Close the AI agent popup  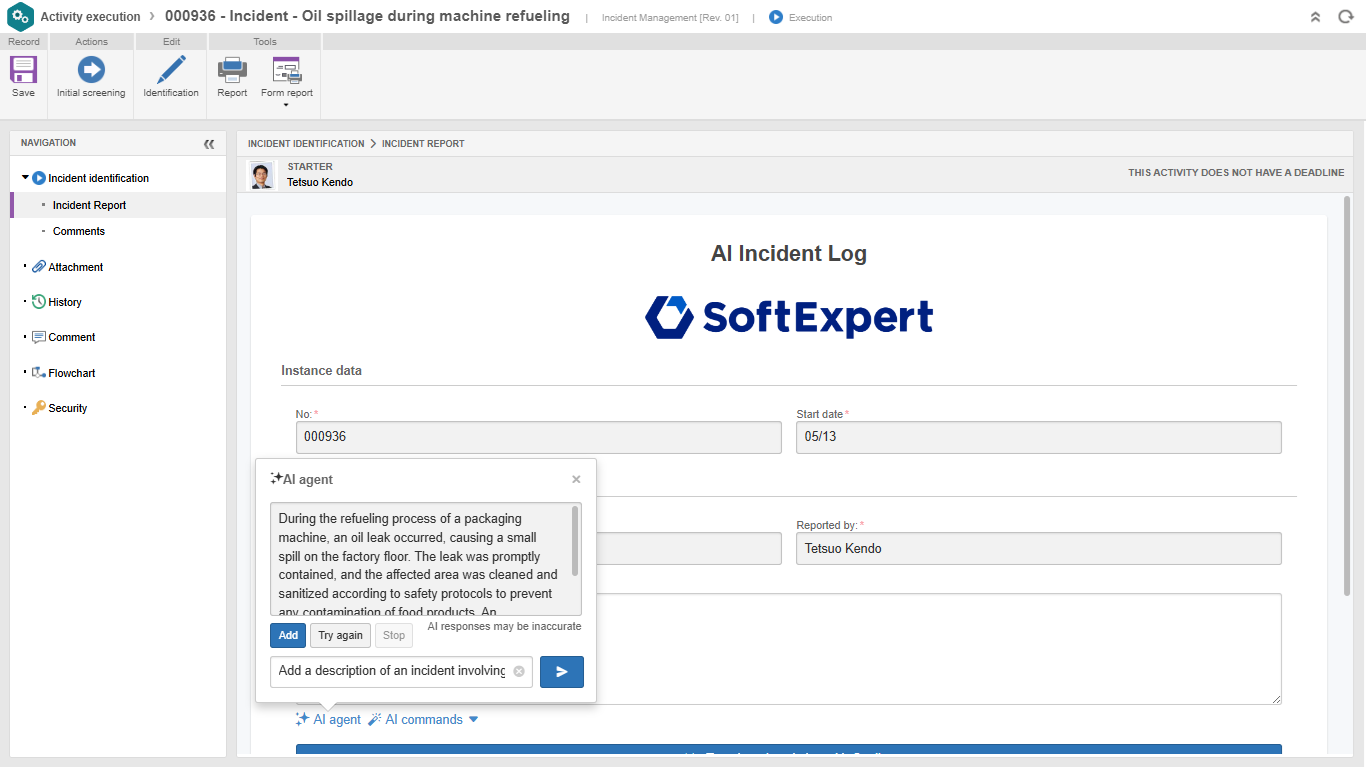click(x=576, y=480)
